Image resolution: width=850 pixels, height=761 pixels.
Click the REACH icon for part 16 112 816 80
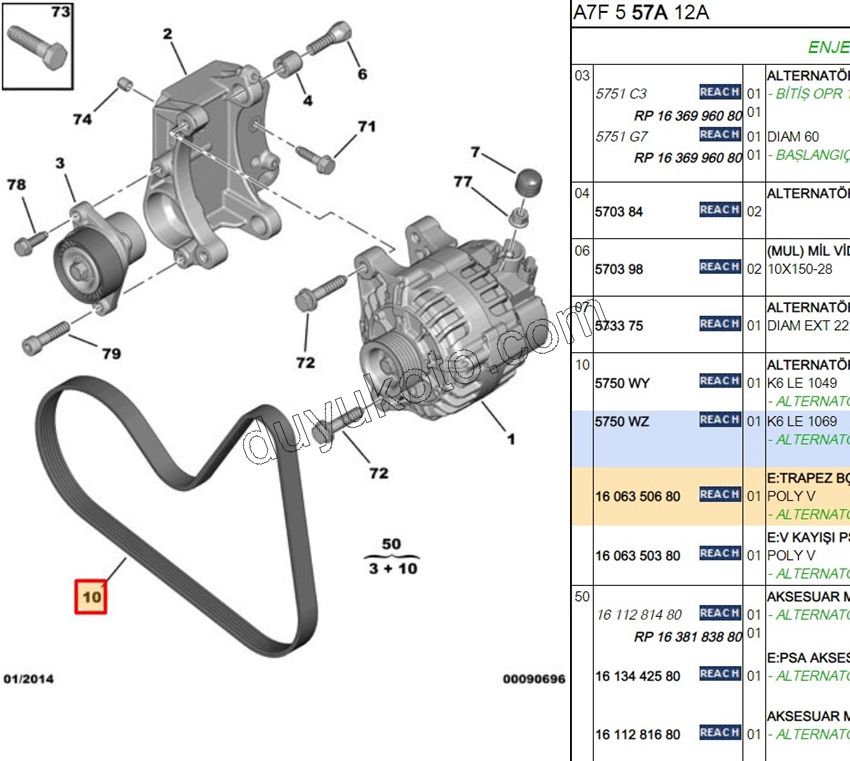point(718,731)
